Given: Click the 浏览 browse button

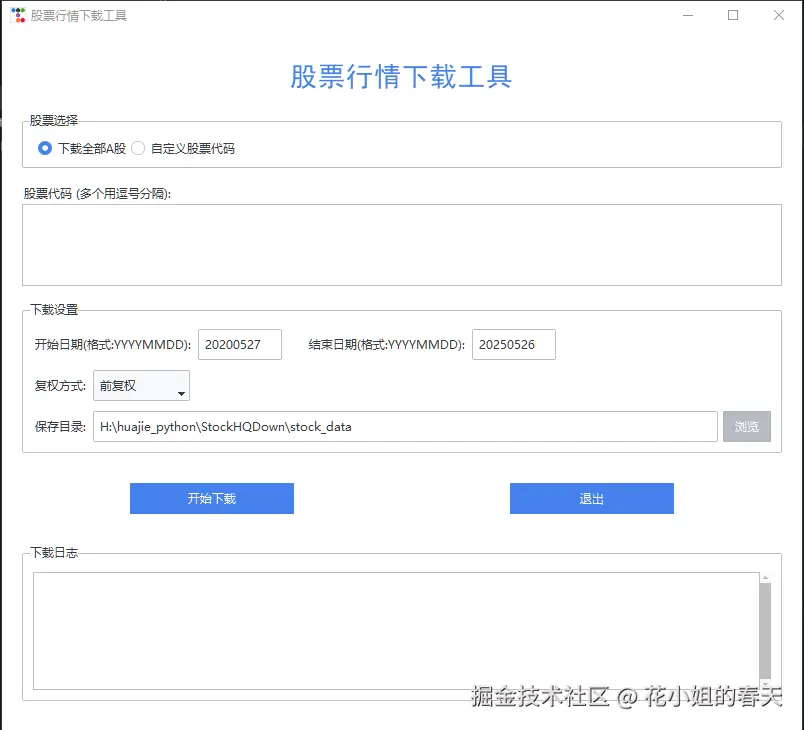Looking at the screenshot, I should tap(747, 427).
